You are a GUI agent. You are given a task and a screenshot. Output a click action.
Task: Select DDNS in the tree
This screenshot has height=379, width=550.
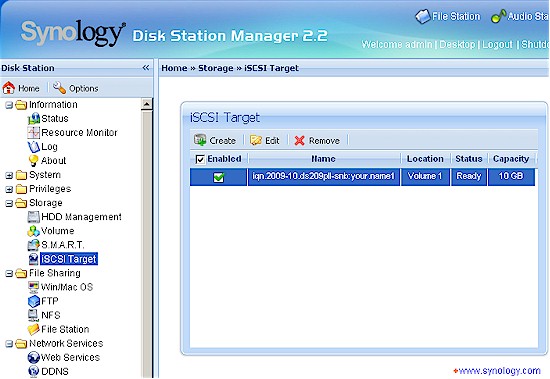click(x=55, y=371)
